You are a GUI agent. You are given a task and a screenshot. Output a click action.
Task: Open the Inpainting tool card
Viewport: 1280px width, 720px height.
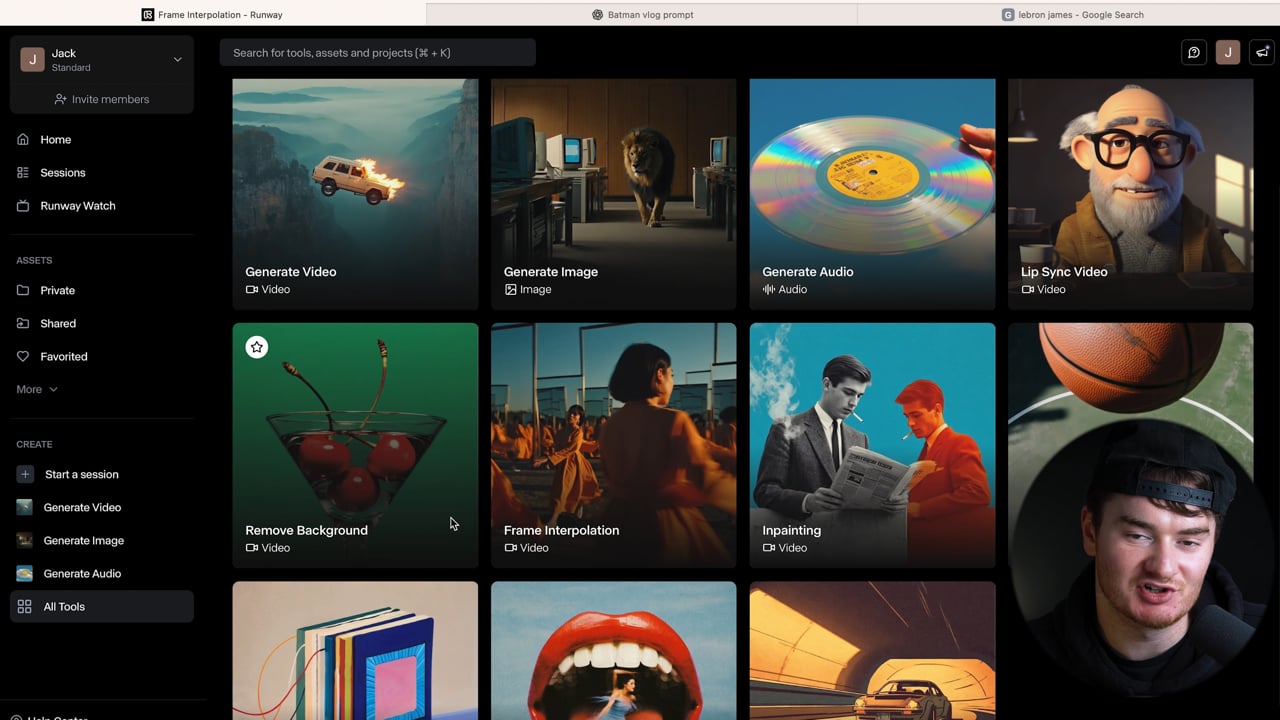pyautogui.click(x=872, y=445)
